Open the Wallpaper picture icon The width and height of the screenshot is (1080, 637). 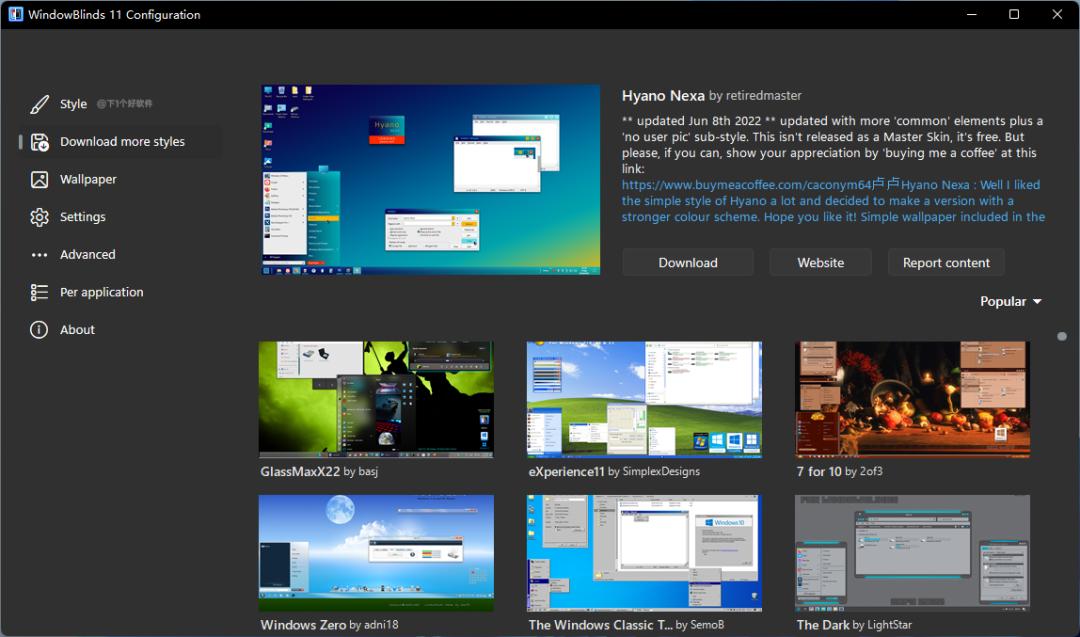[x=40, y=179]
